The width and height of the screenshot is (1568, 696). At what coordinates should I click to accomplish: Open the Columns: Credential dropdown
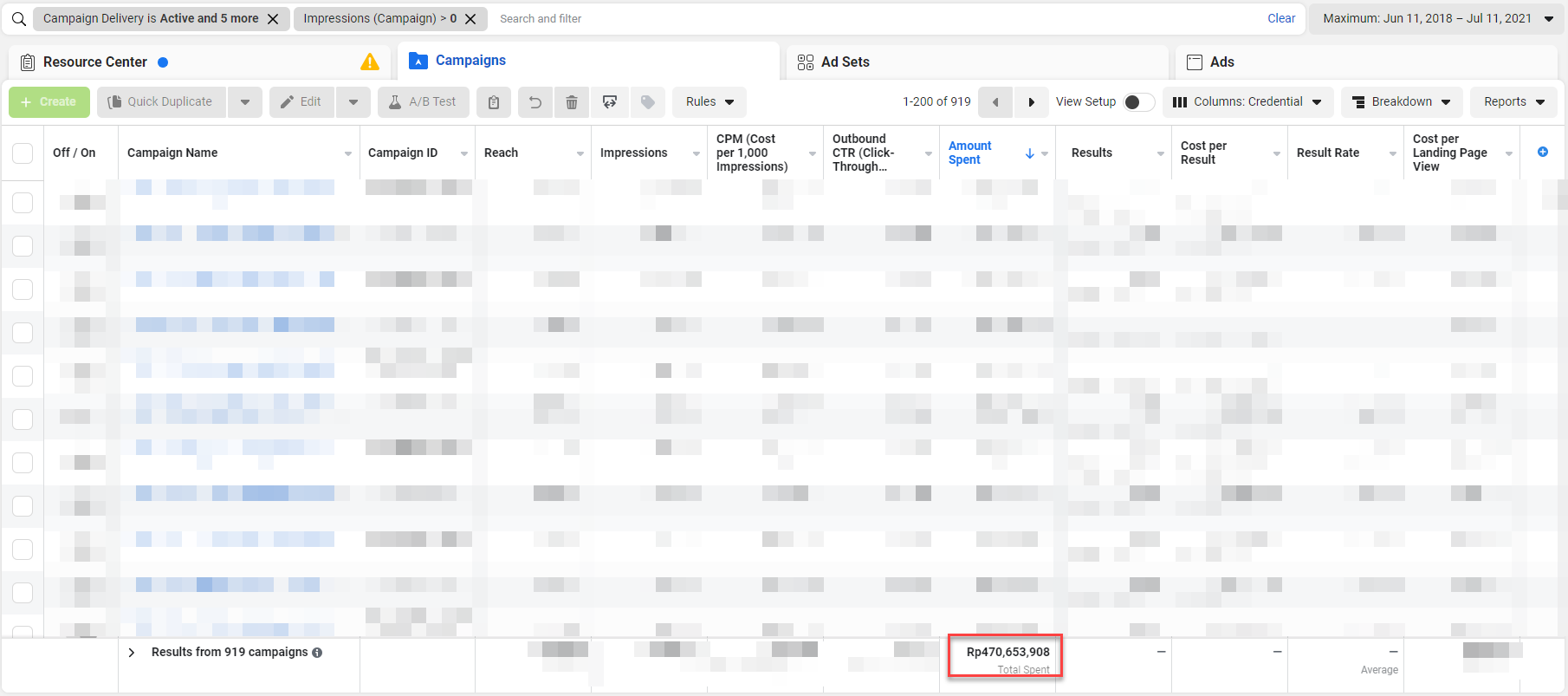coord(1247,102)
